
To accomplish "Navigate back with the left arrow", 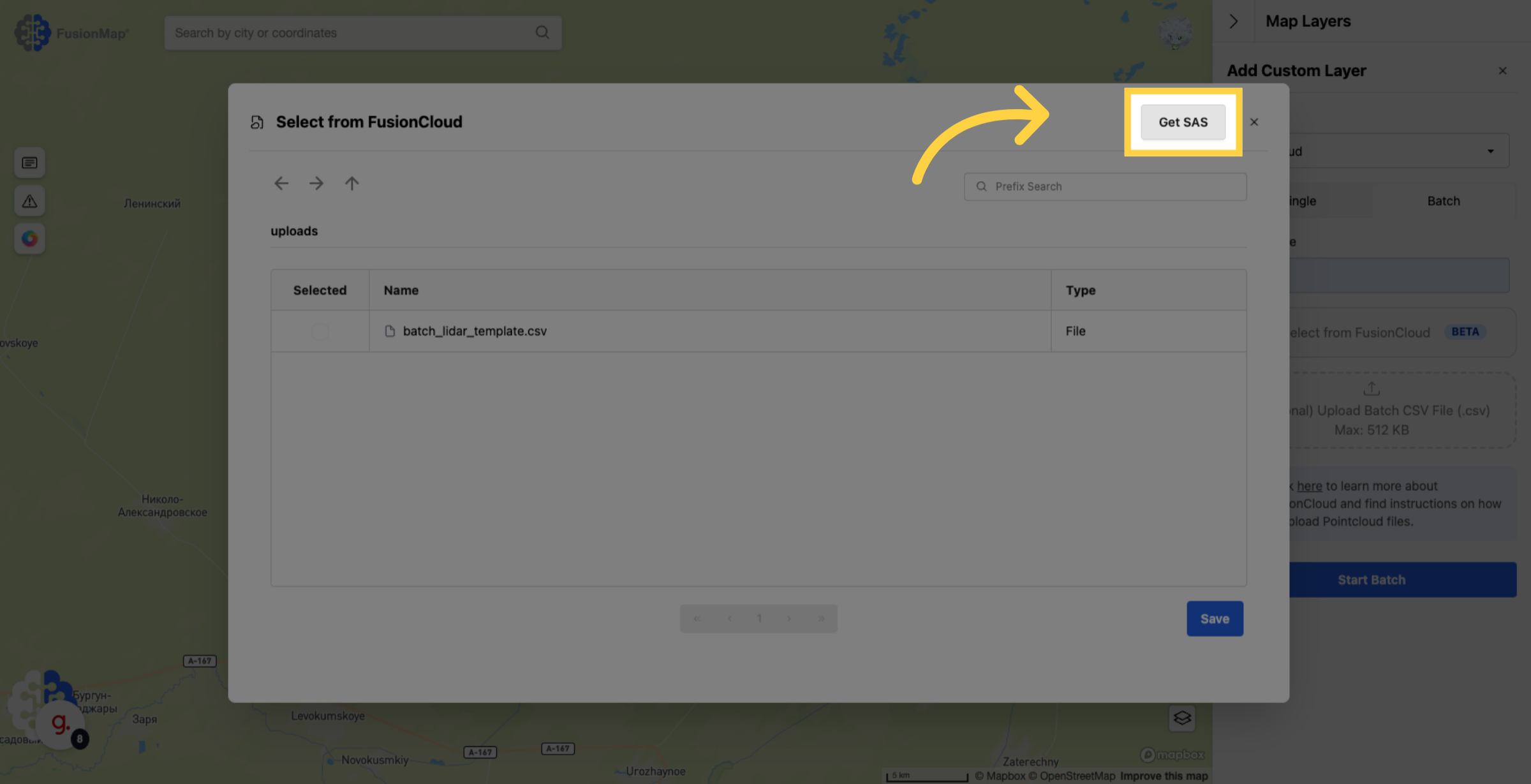I will [x=281, y=184].
